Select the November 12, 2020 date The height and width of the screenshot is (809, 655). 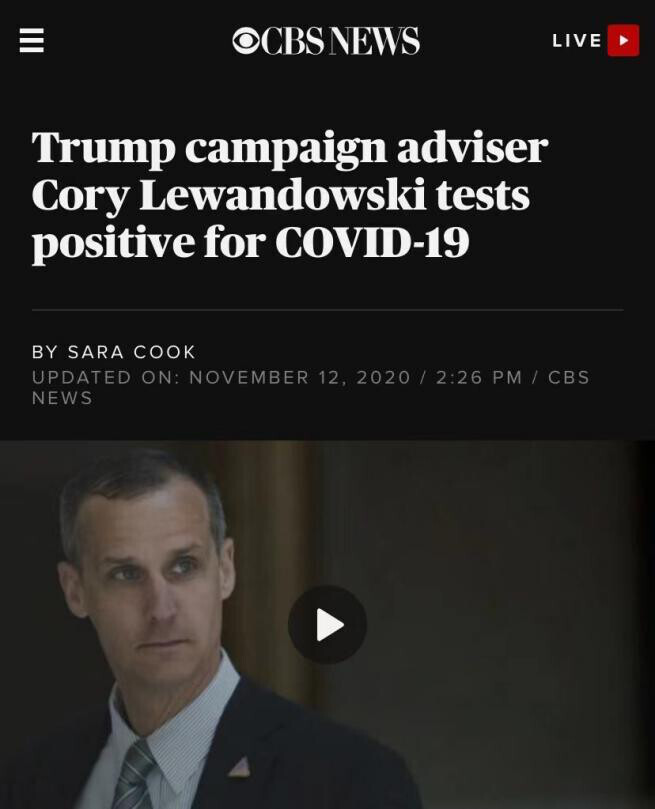click(x=300, y=377)
